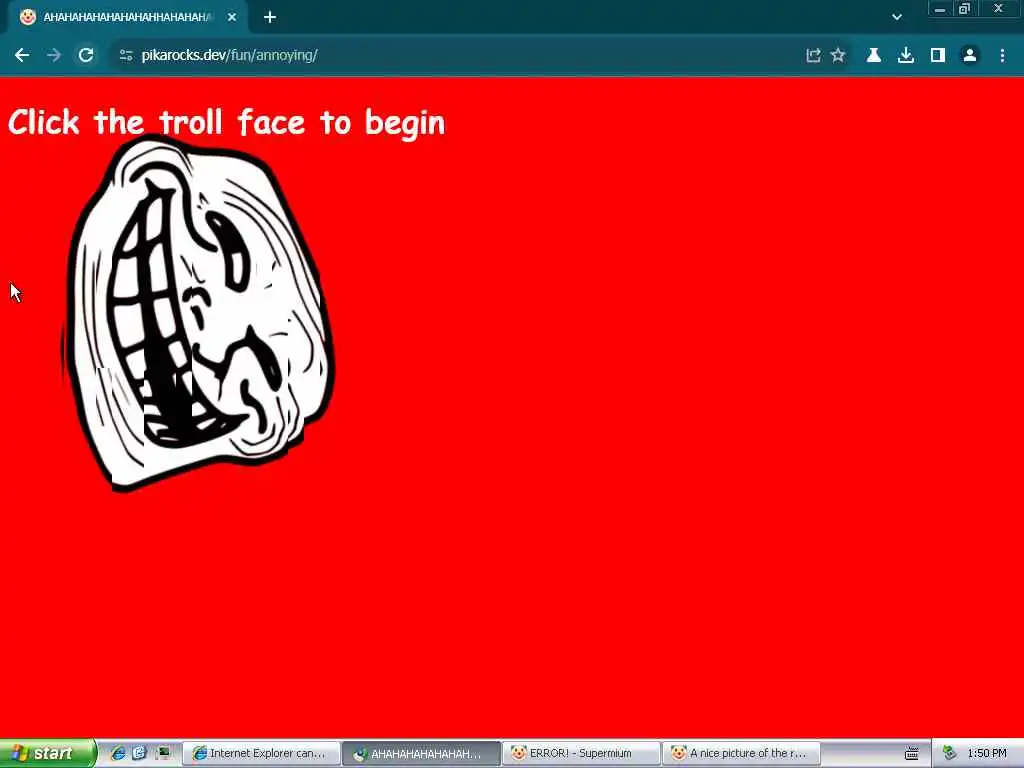Click the pikarocks.dev address bar URL
This screenshot has width=1024, height=768.
[x=229, y=55]
